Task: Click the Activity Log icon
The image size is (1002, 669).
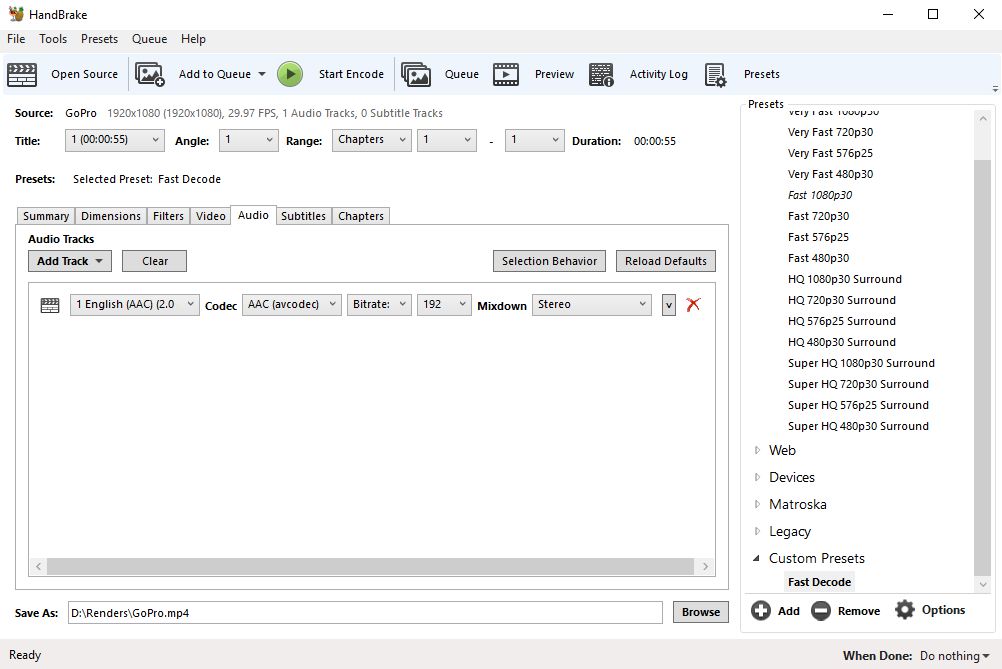Action: click(x=601, y=74)
